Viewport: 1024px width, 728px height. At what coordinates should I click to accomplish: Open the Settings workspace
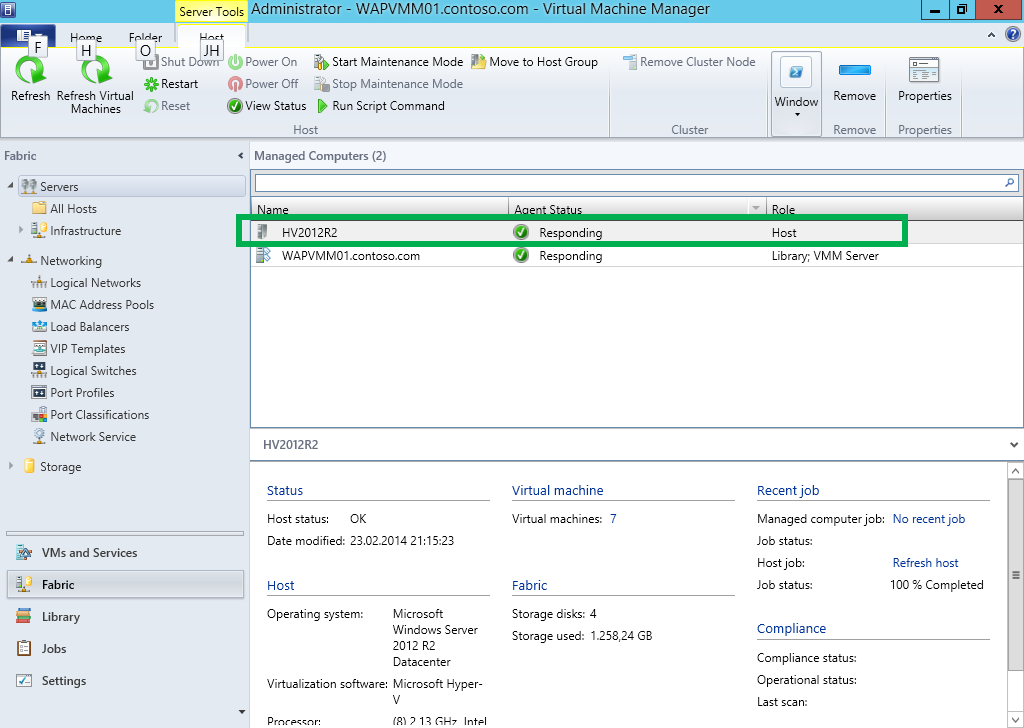coord(125,680)
